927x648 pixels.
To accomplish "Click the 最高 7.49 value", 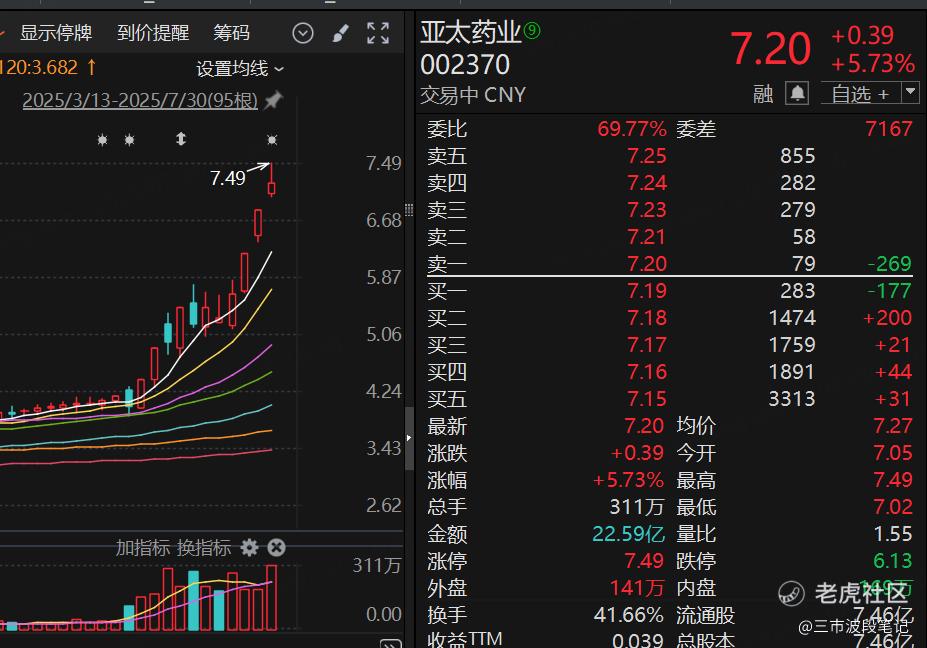I will pyautogui.click(x=893, y=480).
